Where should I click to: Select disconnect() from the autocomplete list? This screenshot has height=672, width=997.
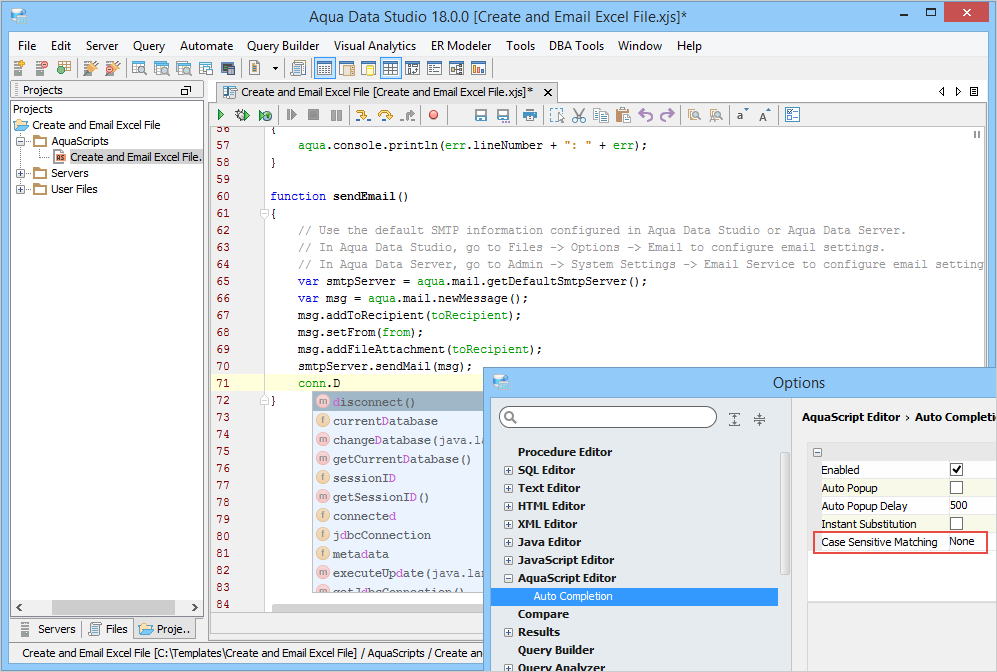pos(374,402)
